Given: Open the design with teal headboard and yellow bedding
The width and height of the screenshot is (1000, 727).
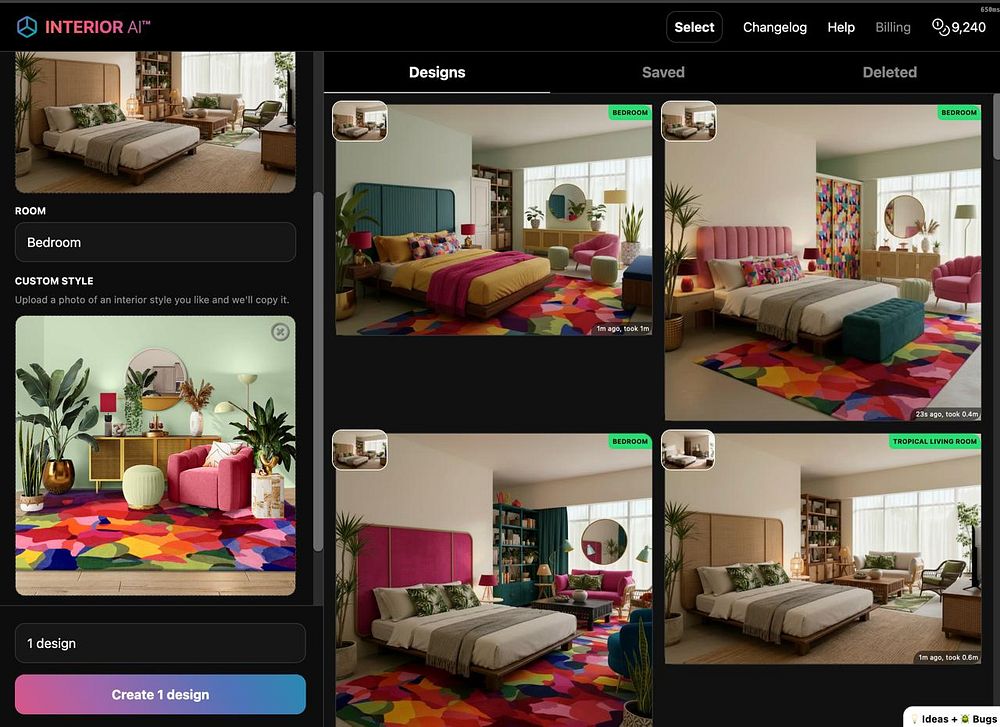Looking at the screenshot, I should tap(494, 220).
